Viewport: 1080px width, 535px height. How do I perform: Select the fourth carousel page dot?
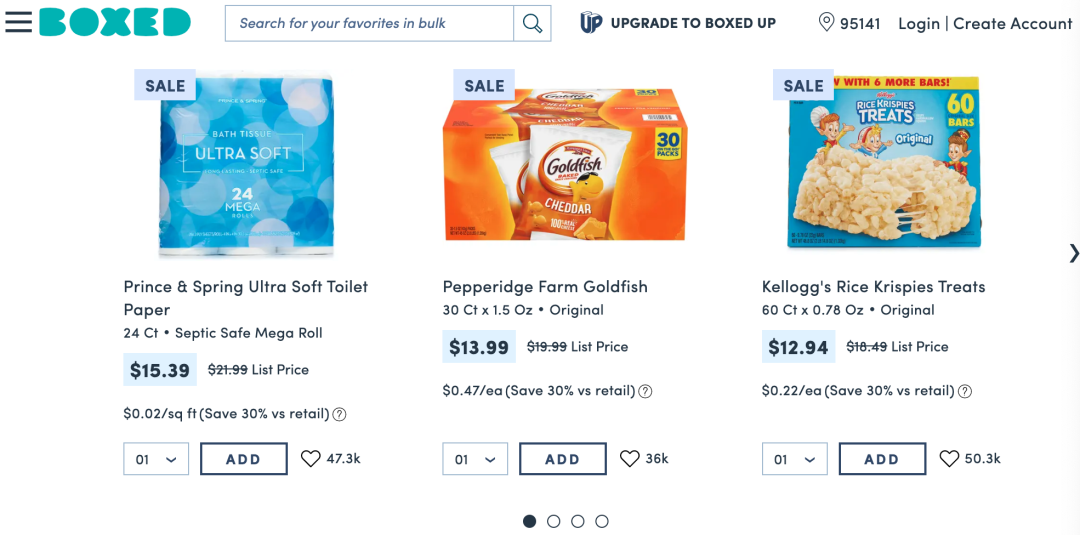pyautogui.click(x=601, y=521)
